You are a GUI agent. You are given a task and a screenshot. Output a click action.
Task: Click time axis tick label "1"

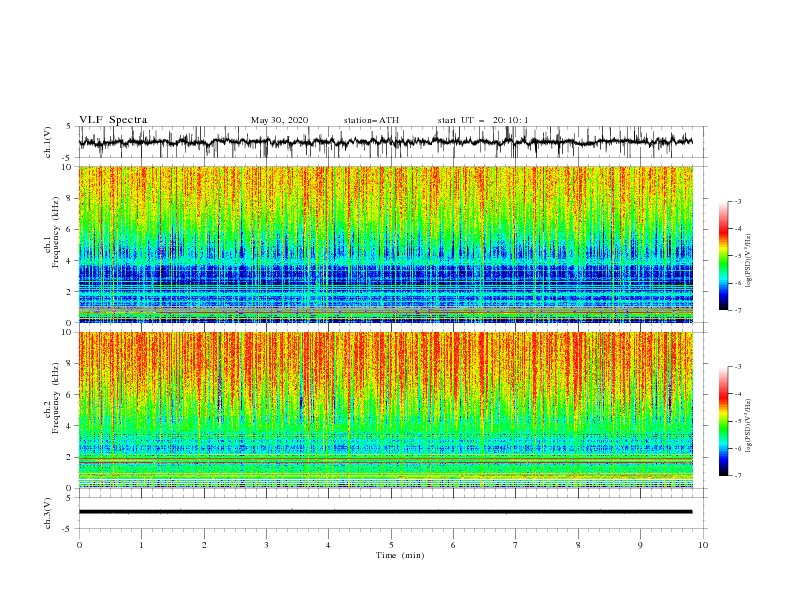pos(141,545)
